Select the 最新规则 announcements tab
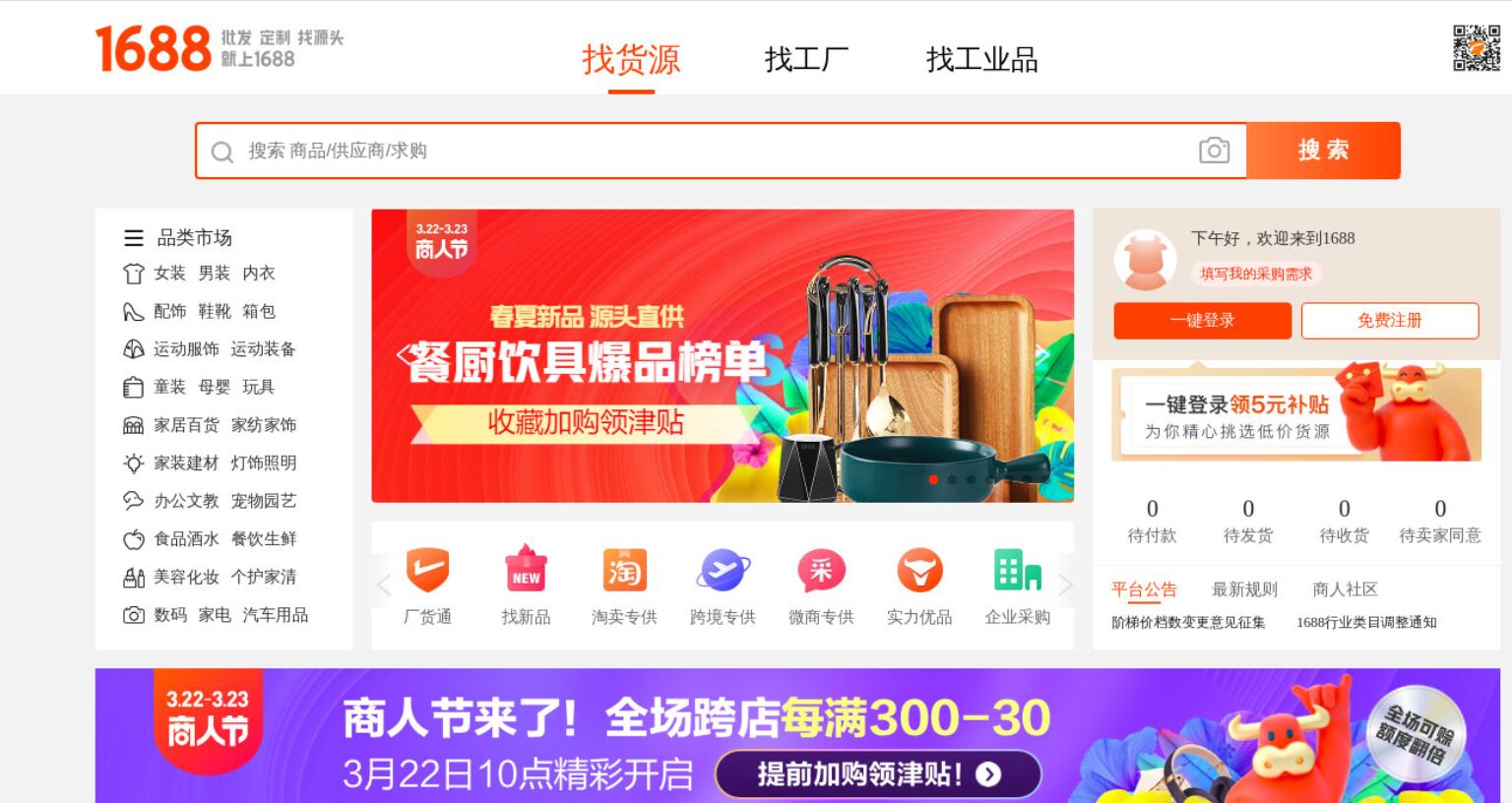 [x=1244, y=589]
